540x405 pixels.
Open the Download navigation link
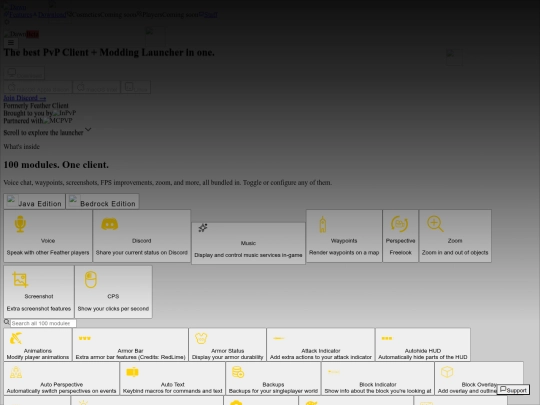coord(52,14)
